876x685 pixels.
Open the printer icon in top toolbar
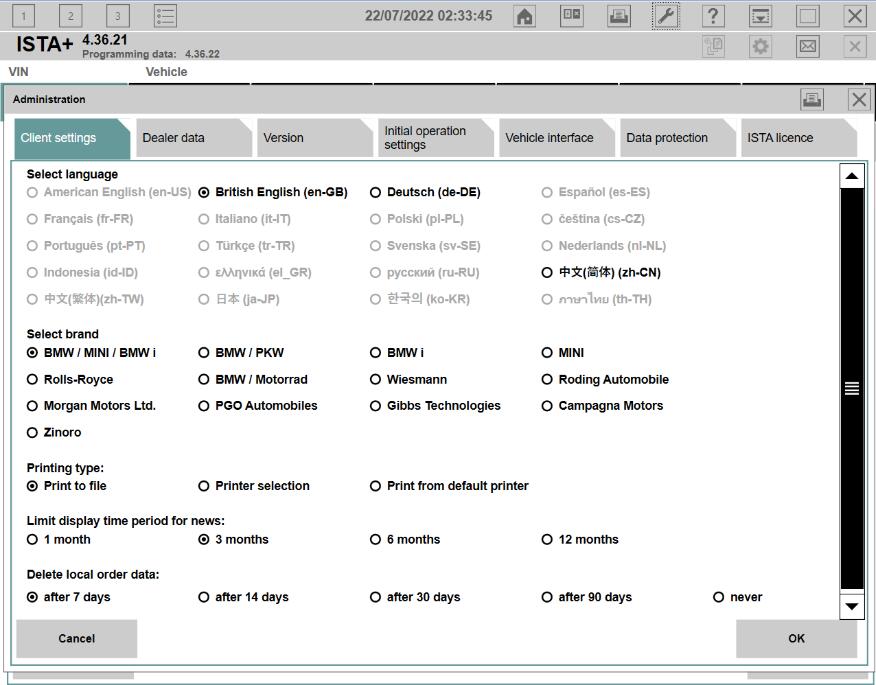[x=618, y=16]
